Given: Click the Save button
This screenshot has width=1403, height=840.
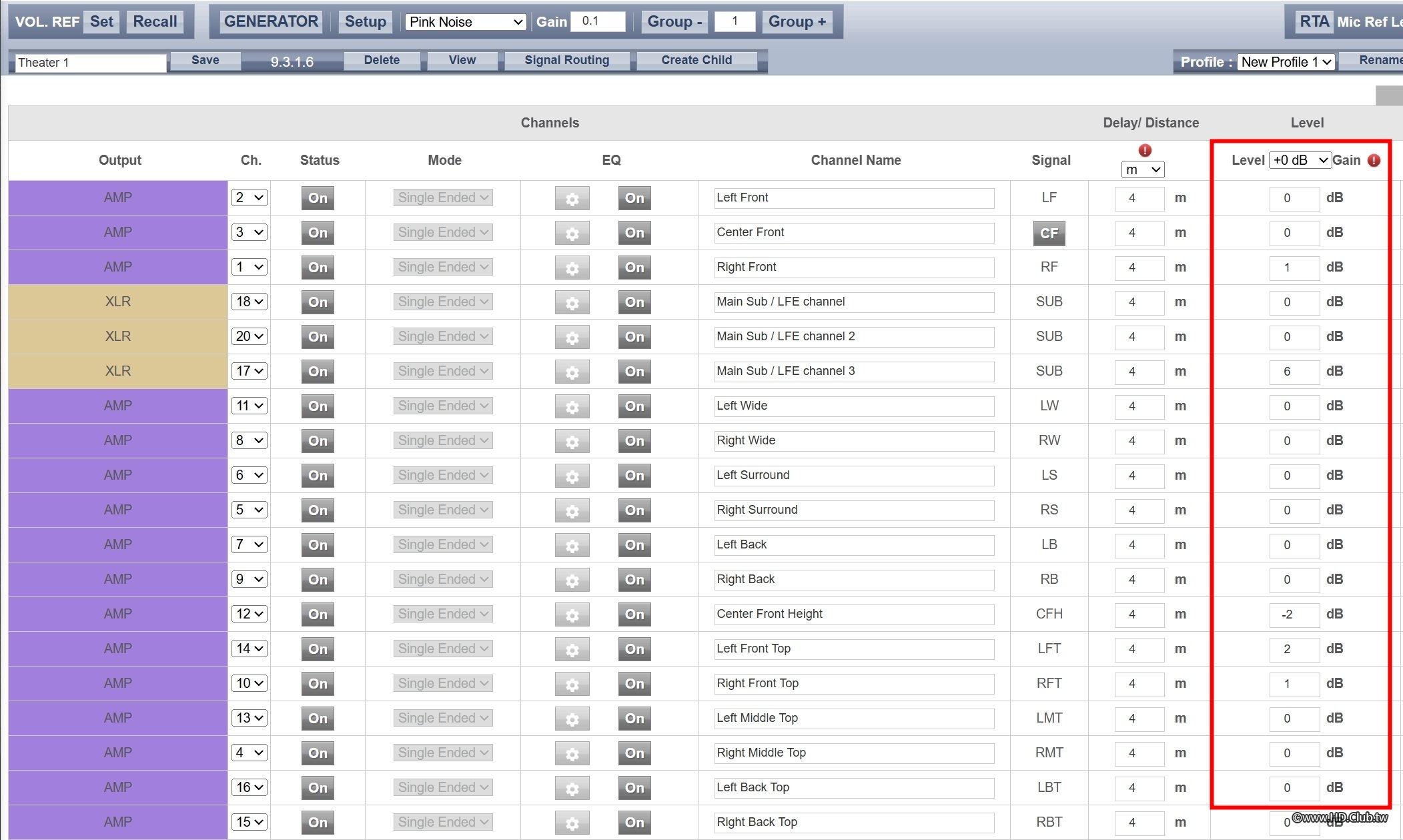Looking at the screenshot, I should [x=205, y=60].
